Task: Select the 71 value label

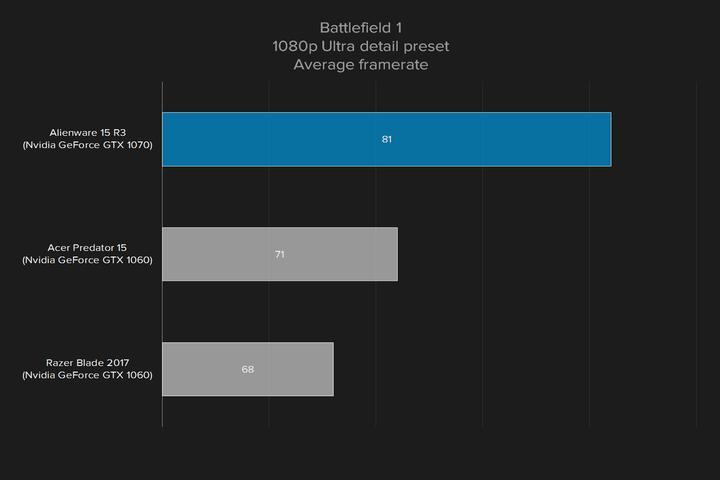Action: [280, 254]
